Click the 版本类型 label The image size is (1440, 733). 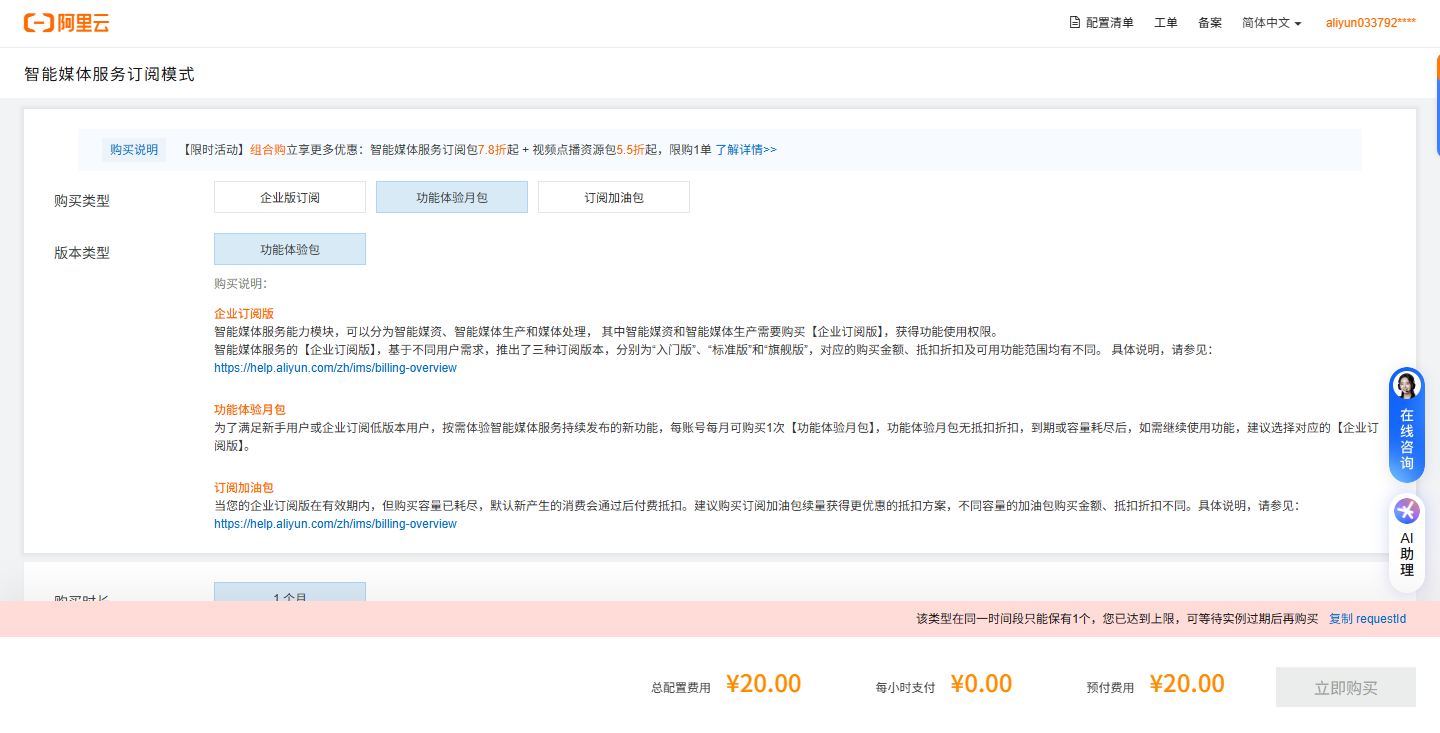point(82,253)
